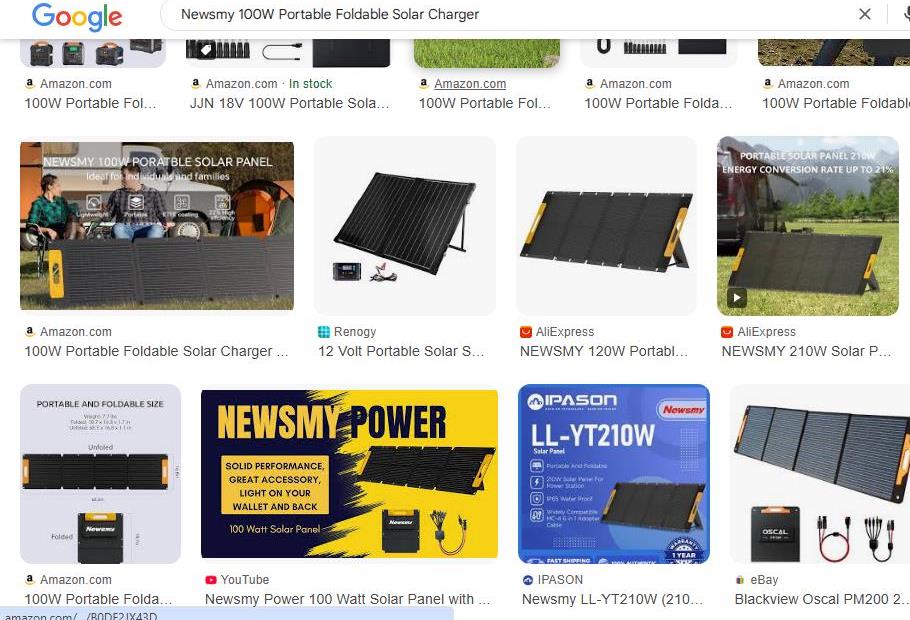This screenshot has width=910, height=620.
Task: Open the NEWSMY 100W campers image
Action: click(x=157, y=226)
